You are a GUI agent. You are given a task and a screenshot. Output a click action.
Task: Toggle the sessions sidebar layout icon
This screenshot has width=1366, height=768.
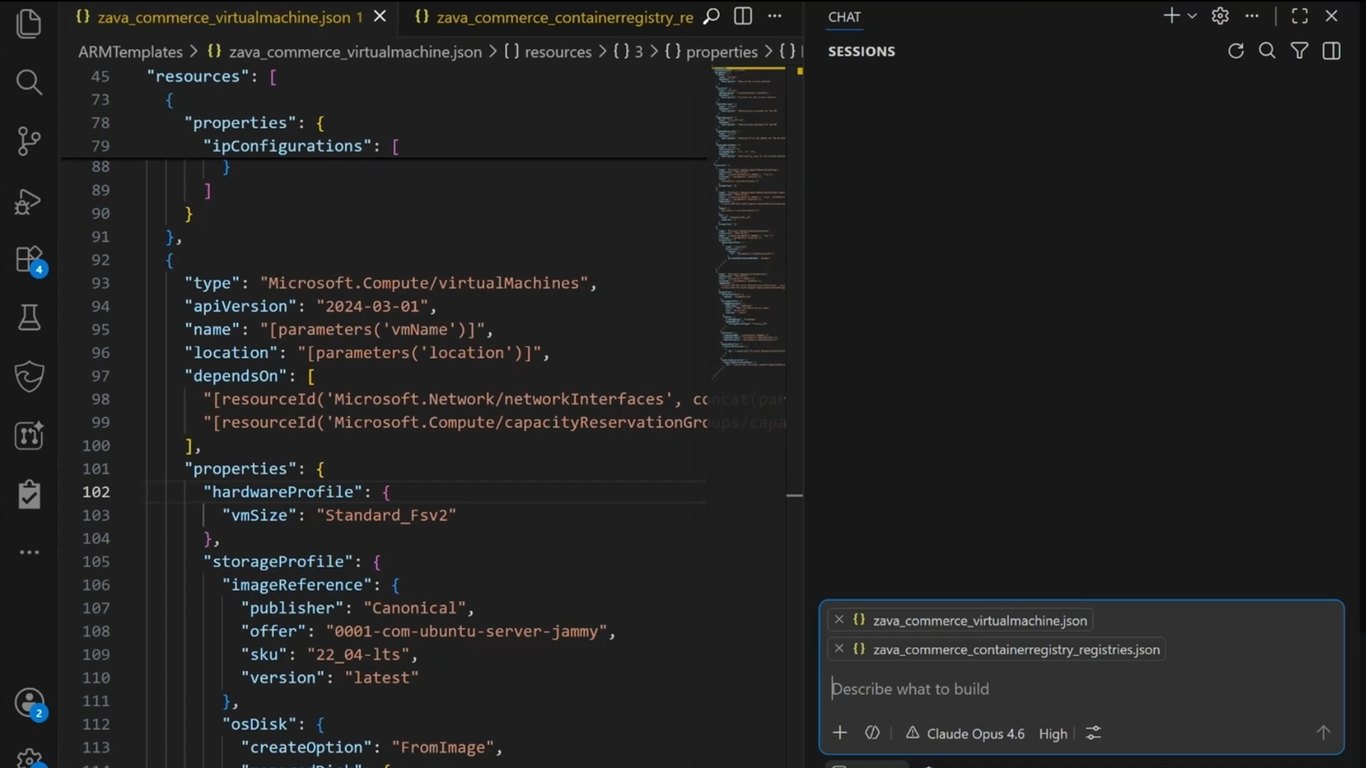(x=1331, y=51)
